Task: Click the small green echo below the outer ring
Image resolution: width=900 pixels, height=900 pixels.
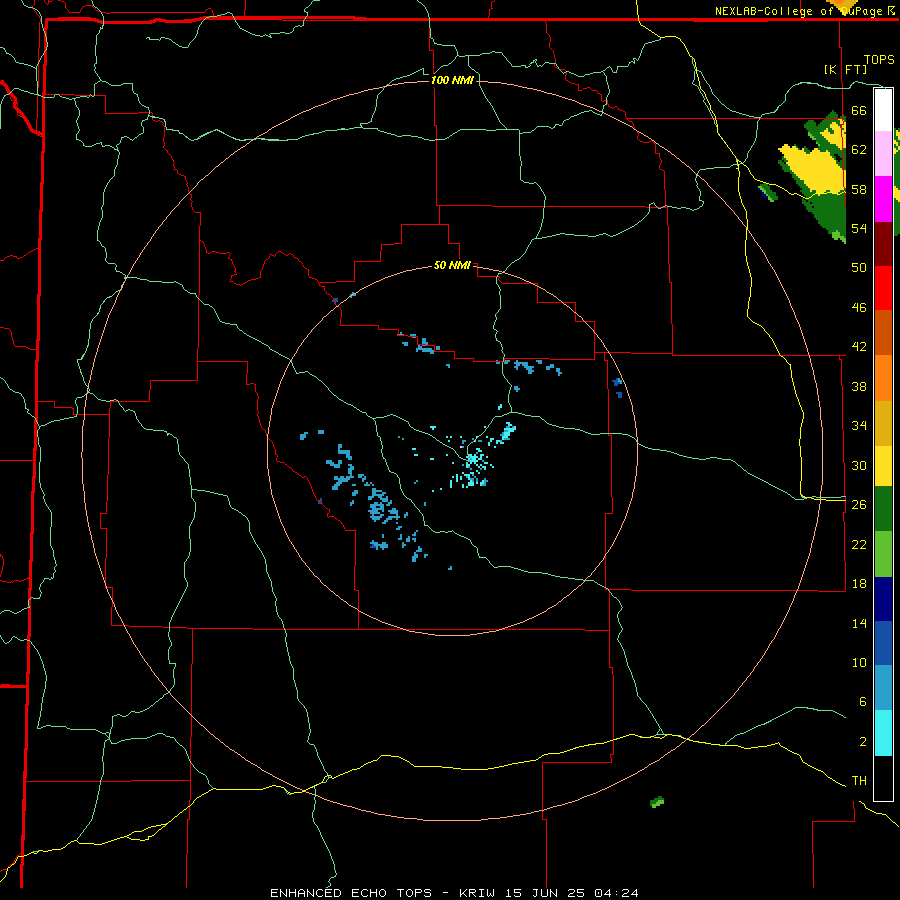Action: pos(657,802)
